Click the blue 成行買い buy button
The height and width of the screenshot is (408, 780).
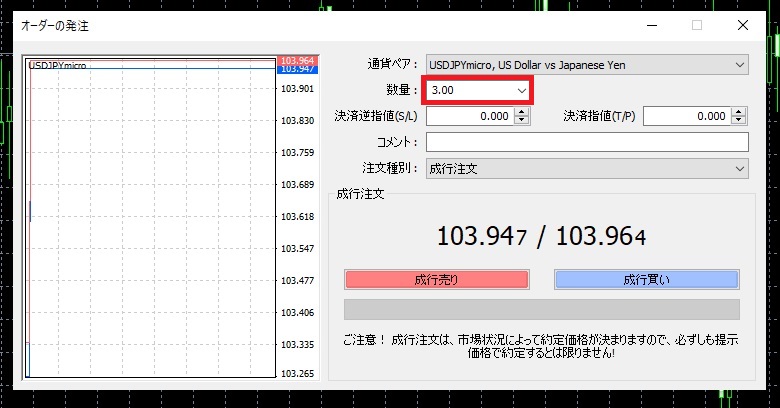pos(646,280)
